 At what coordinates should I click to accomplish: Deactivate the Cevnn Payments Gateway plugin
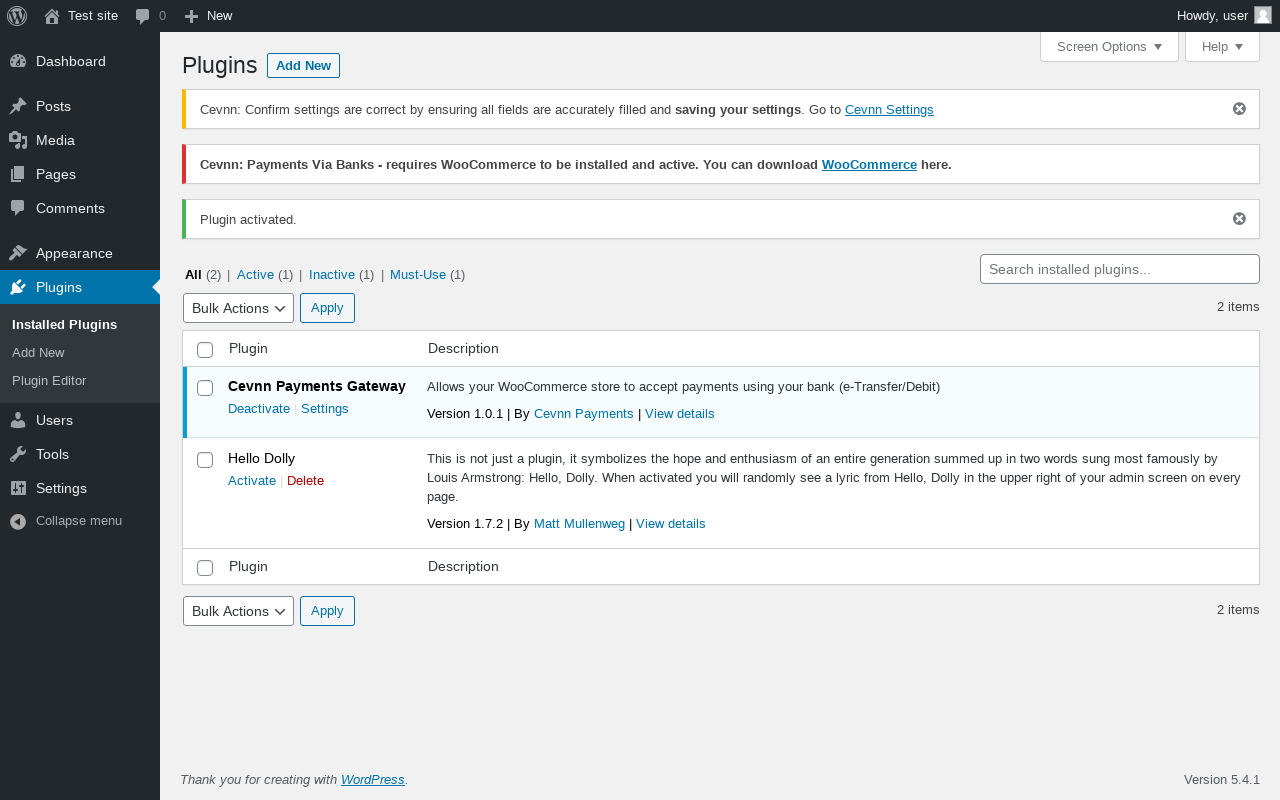259,409
